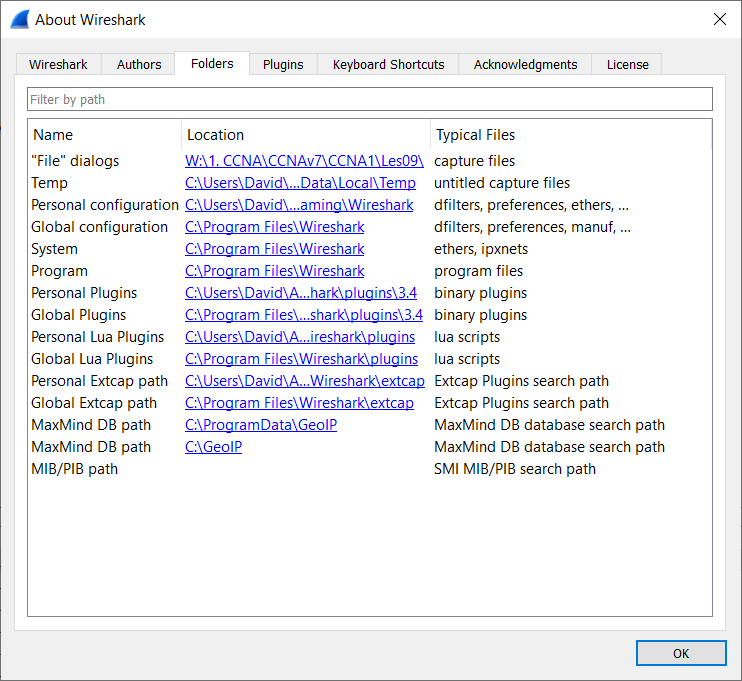Open the Personal Extcap path link
Image resolution: width=742 pixels, height=681 pixels.
305,381
